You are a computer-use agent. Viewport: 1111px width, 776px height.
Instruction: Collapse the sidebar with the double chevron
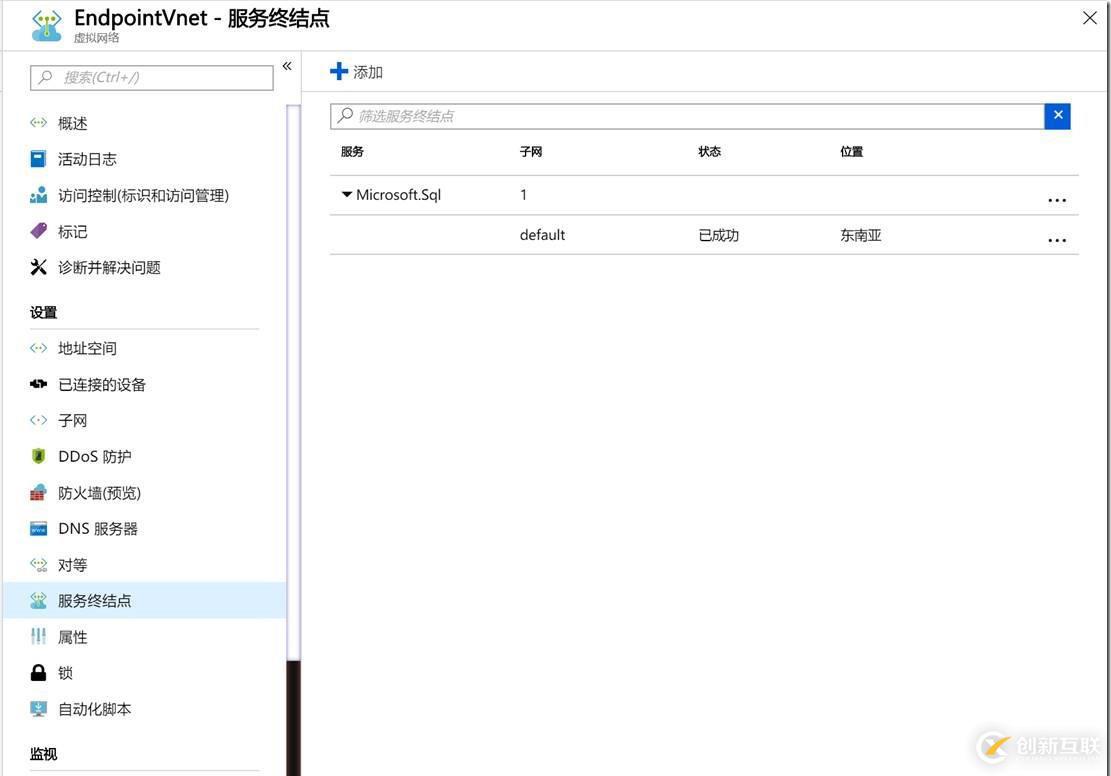[287, 66]
